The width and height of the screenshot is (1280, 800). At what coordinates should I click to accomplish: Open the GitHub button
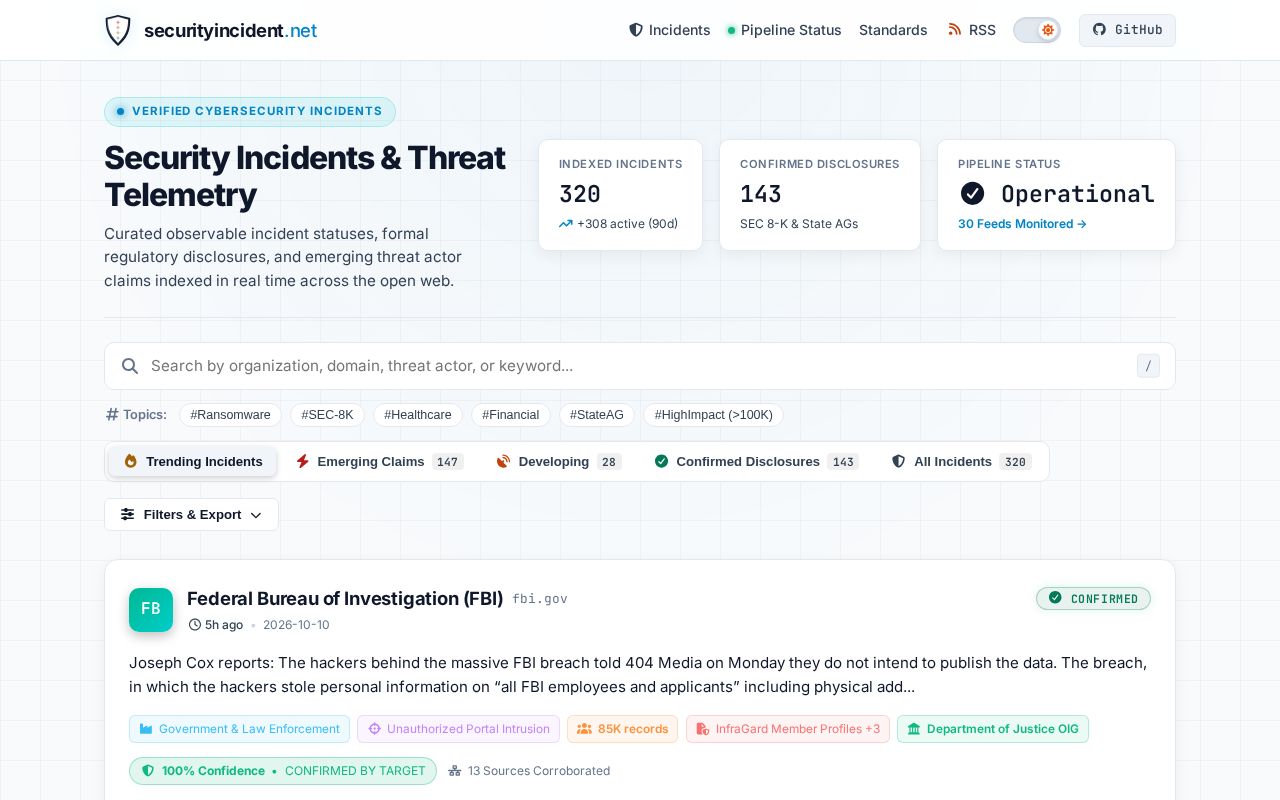tap(1127, 30)
